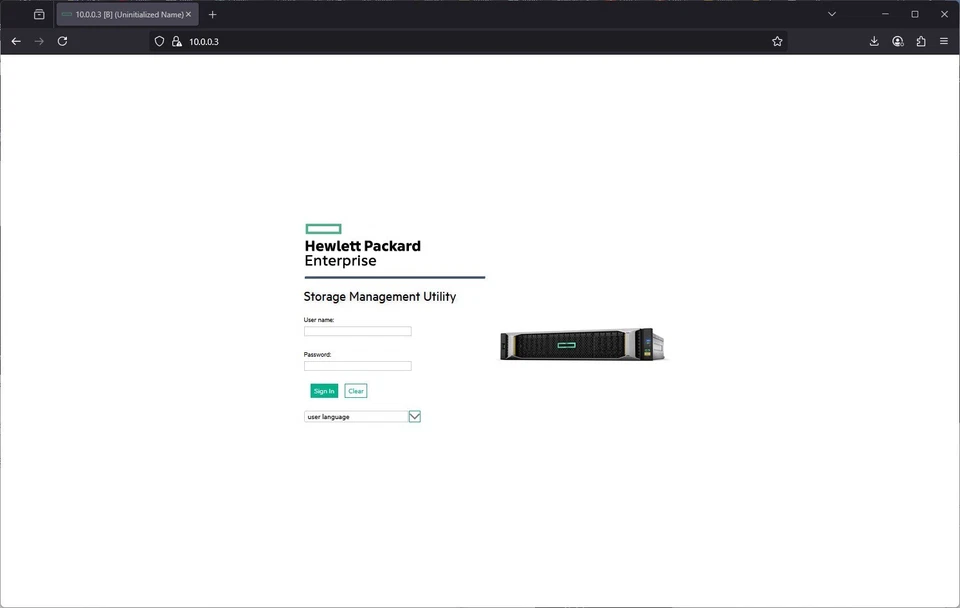Open the list-all-tabs chevron
This screenshot has width=960, height=608.
pyautogui.click(x=832, y=14)
